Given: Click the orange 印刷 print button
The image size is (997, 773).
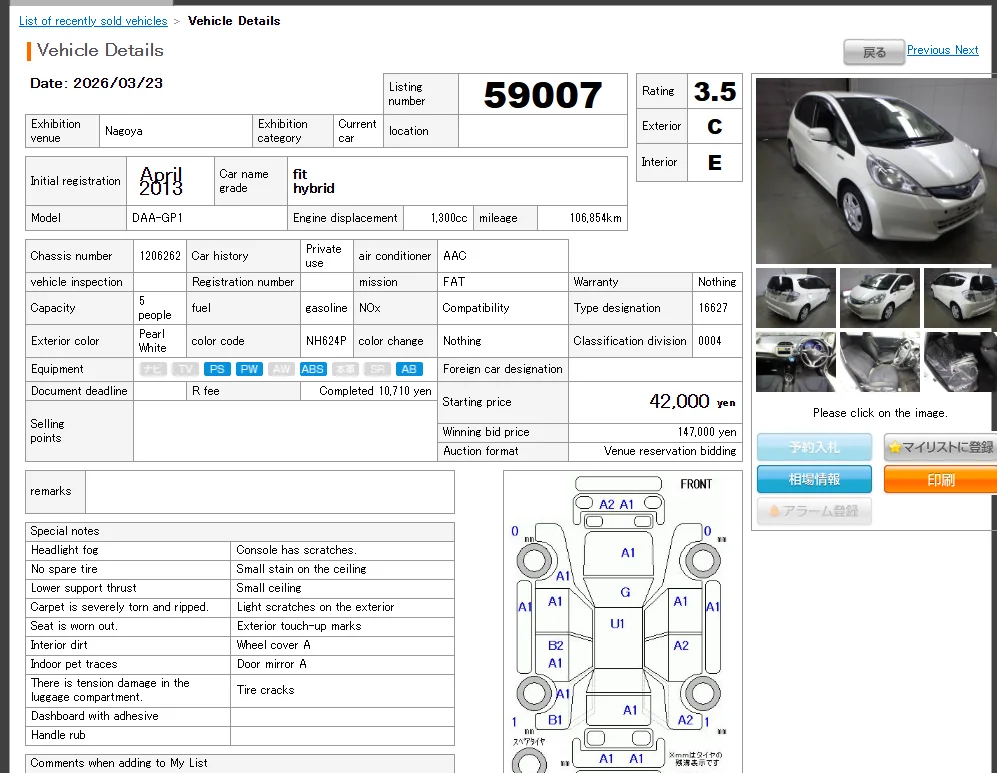Looking at the screenshot, I should 940,479.
